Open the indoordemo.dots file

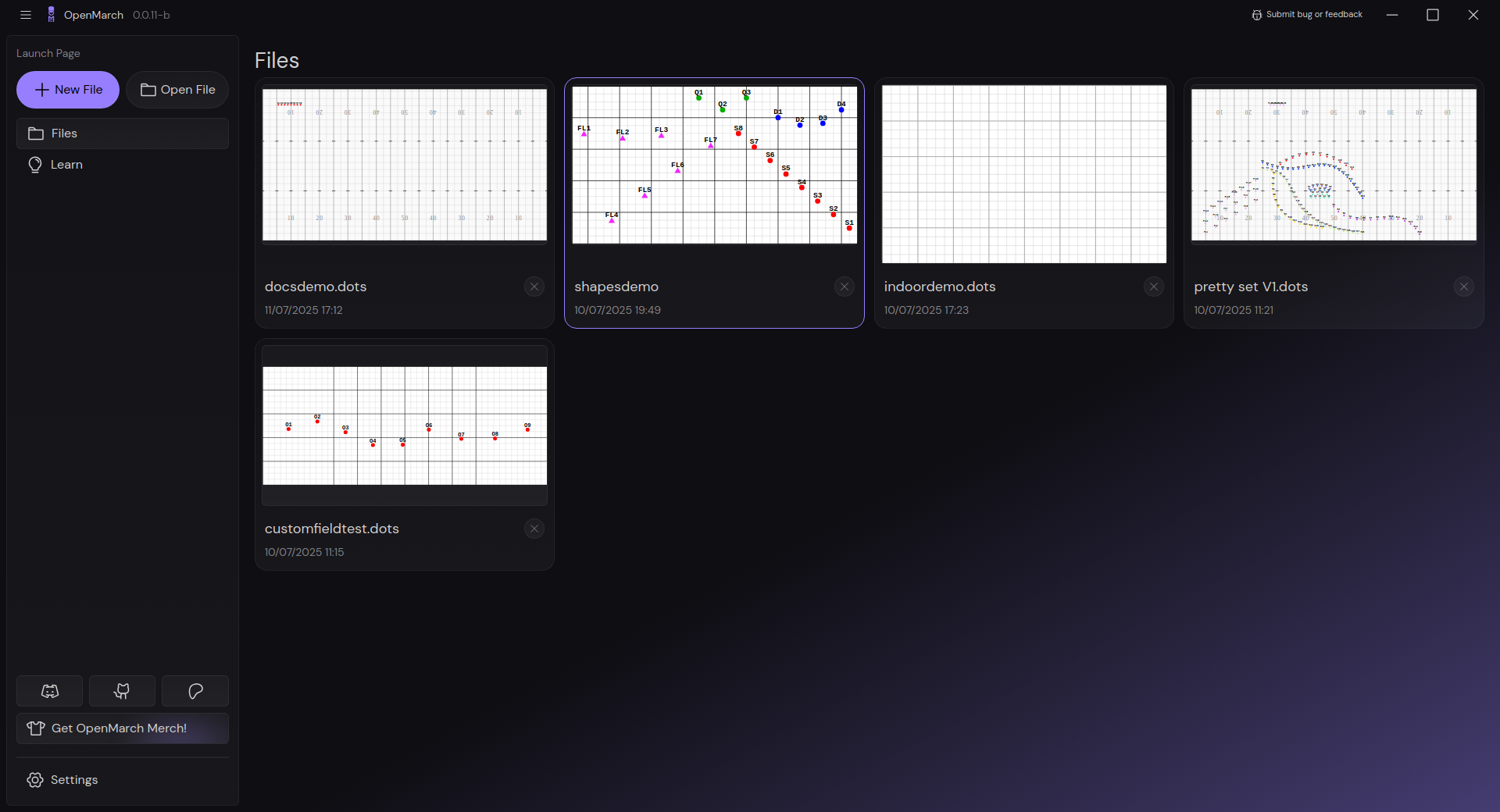[1023, 173]
